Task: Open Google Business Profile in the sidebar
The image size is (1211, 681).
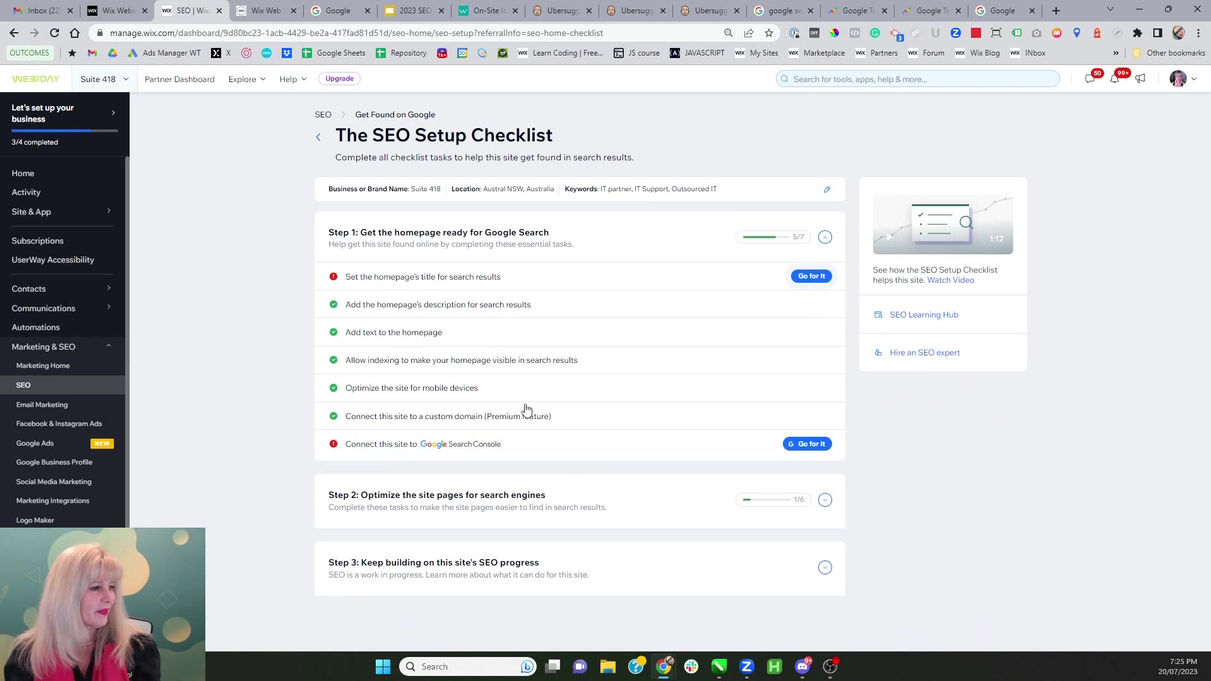Action: [54, 462]
